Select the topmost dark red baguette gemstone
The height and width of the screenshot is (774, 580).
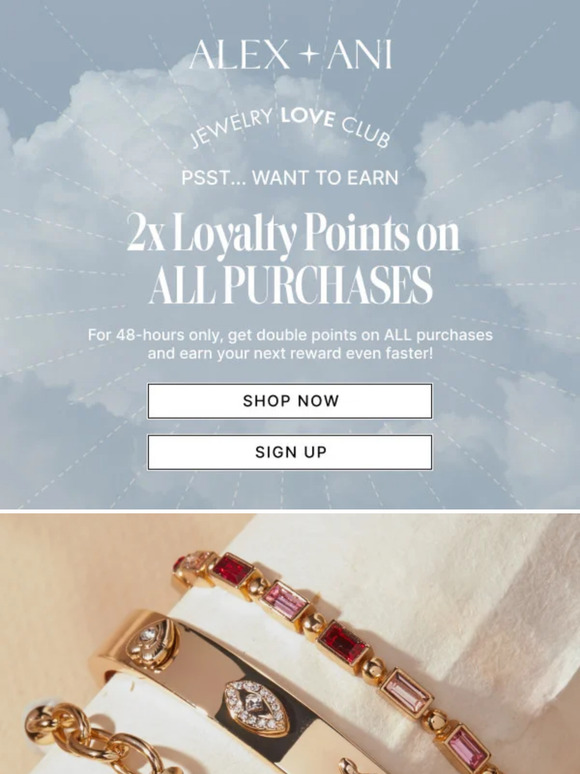click(x=232, y=570)
